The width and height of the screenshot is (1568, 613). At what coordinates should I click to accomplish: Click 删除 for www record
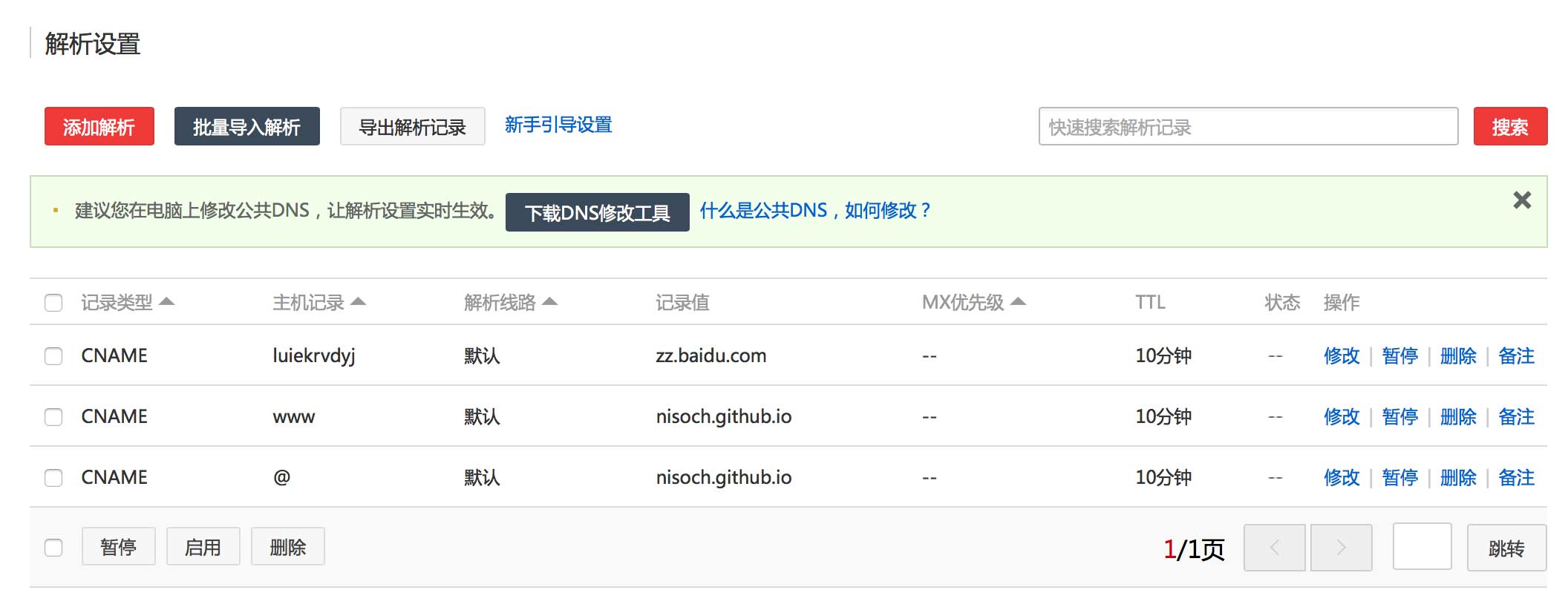pos(1458,417)
